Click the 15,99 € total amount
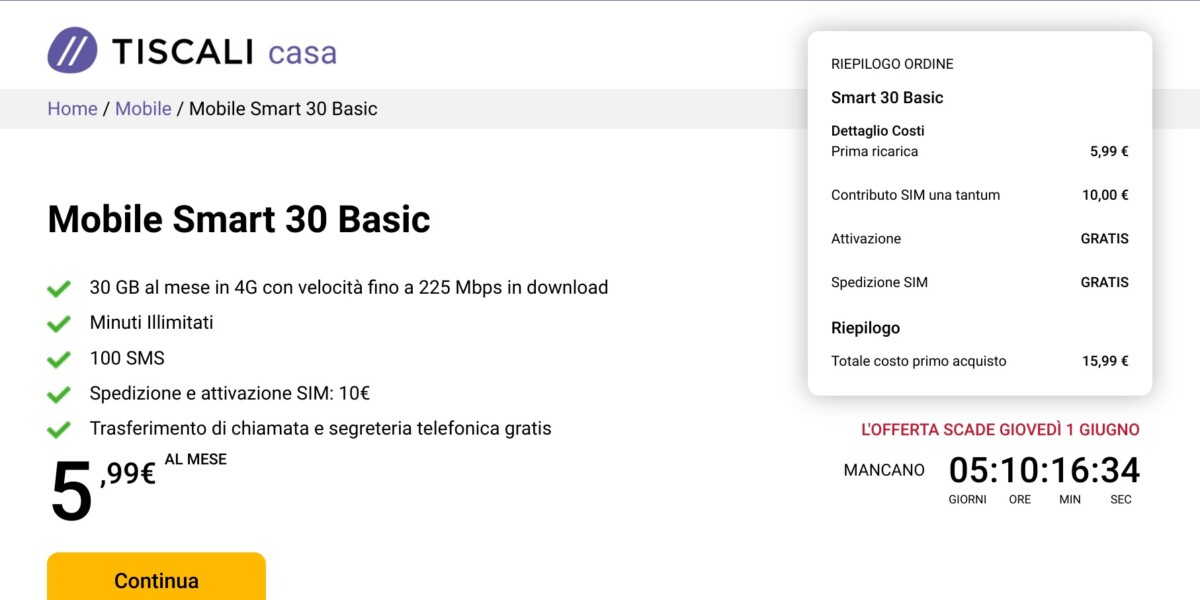The image size is (1200, 600). click(1105, 361)
